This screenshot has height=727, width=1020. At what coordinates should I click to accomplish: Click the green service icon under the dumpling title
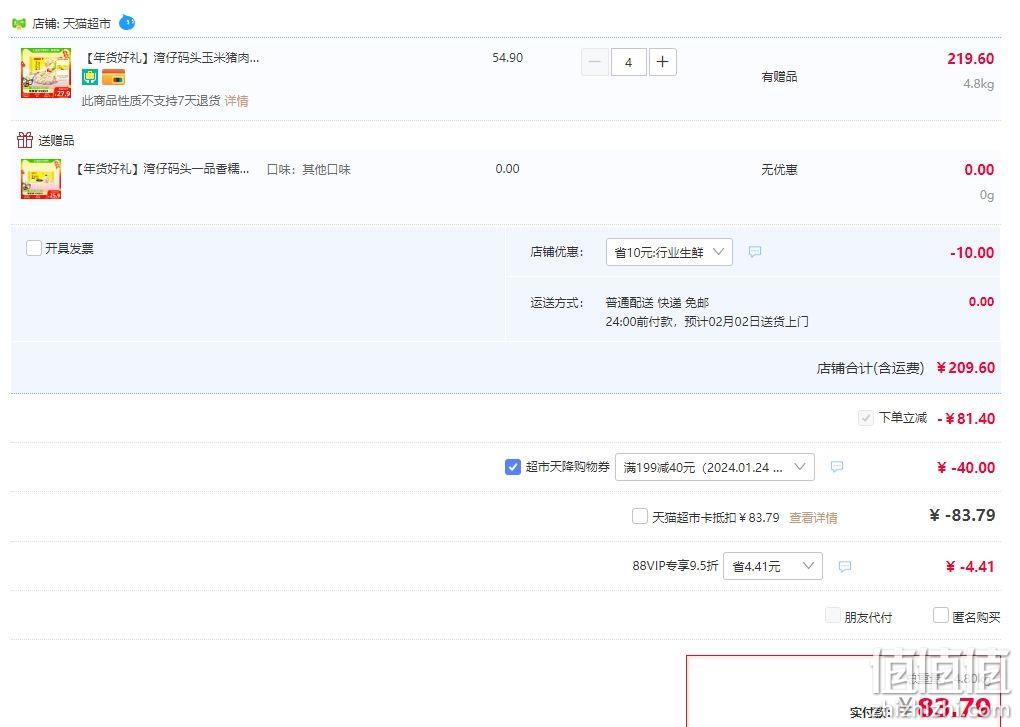tap(90, 77)
